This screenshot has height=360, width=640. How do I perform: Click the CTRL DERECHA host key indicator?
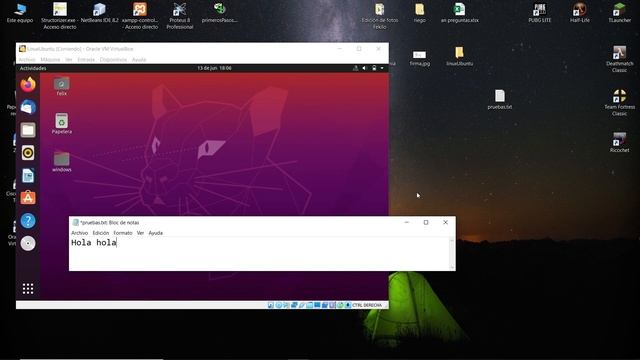click(x=367, y=305)
